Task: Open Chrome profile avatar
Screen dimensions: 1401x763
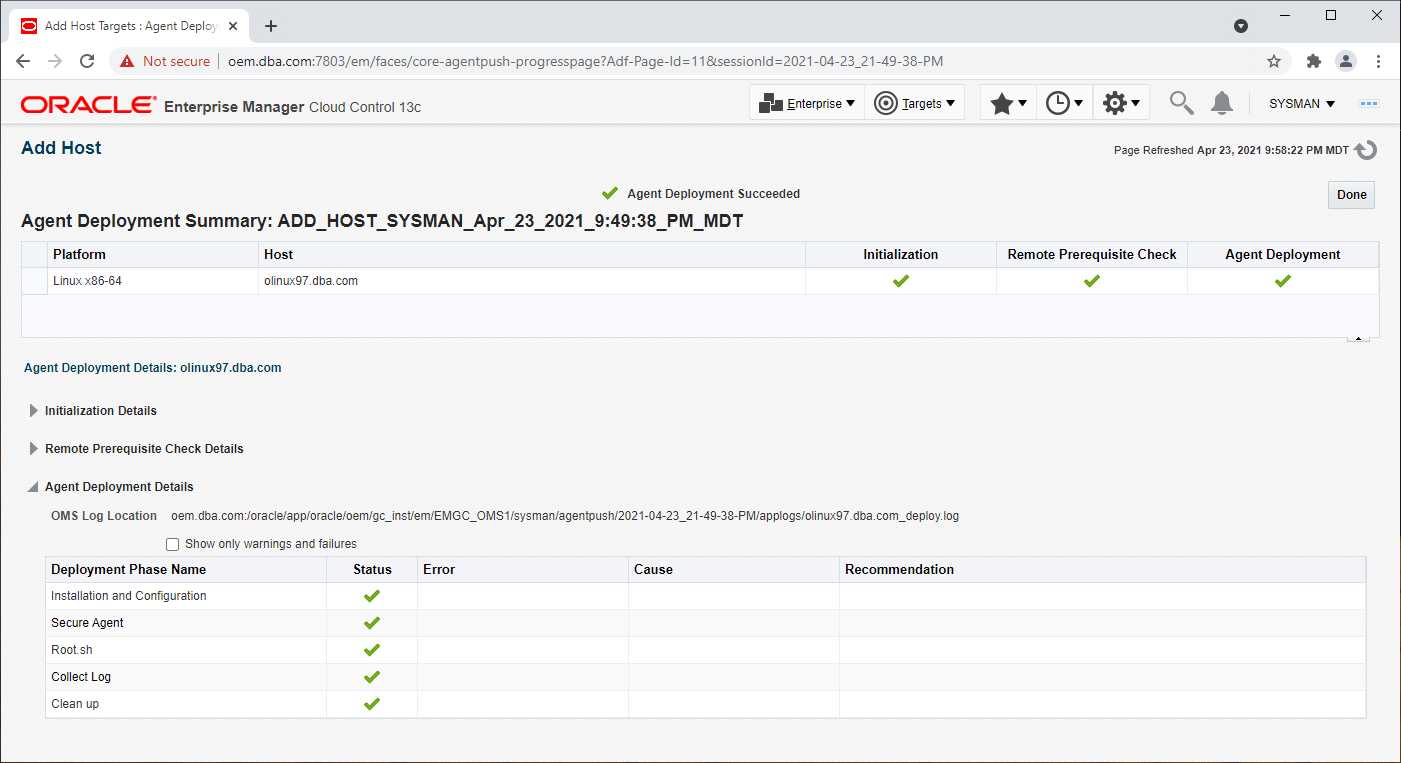Action: tap(1346, 61)
